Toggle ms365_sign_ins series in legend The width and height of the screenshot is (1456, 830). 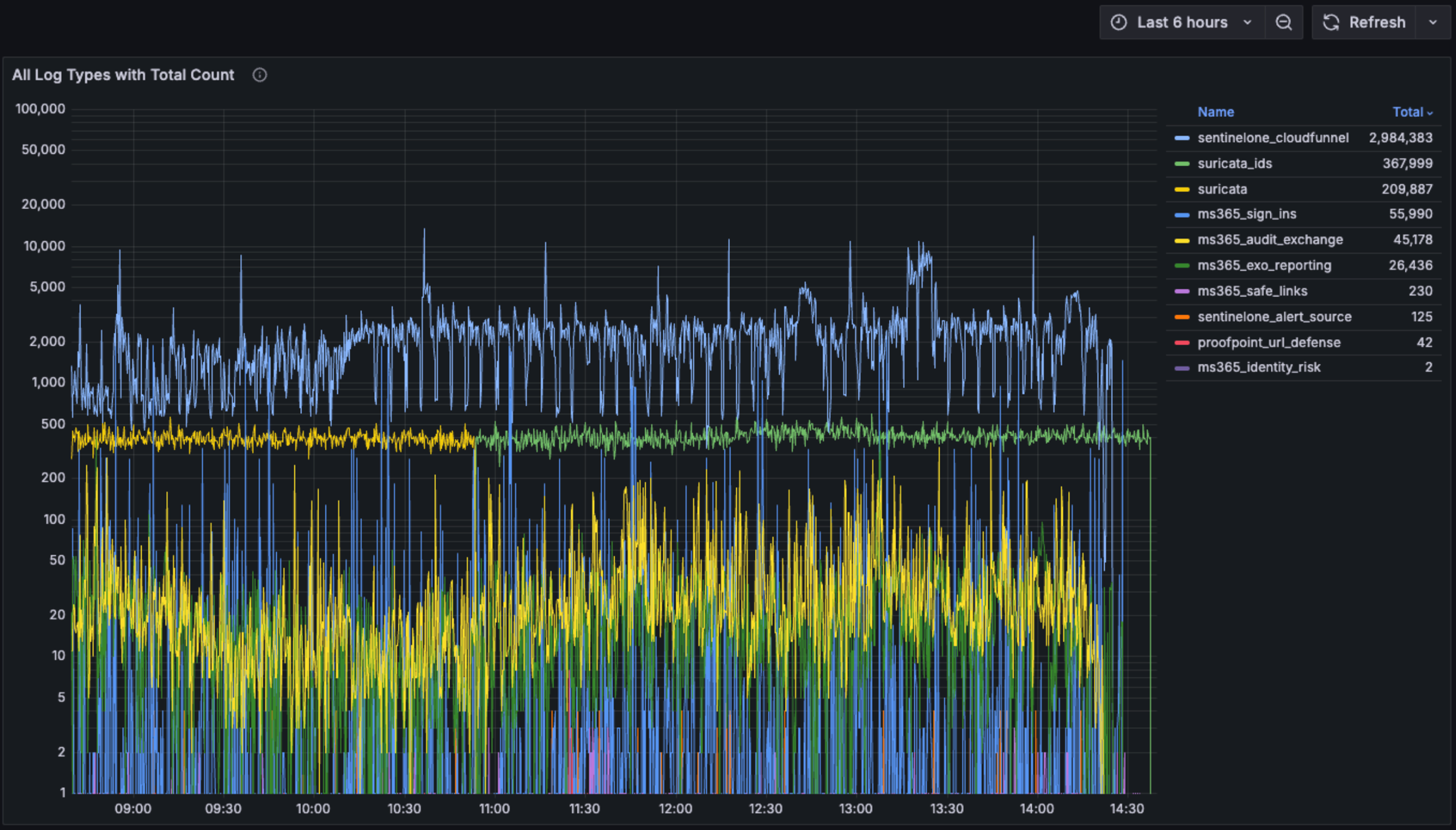pyautogui.click(x=1246, y=214)
